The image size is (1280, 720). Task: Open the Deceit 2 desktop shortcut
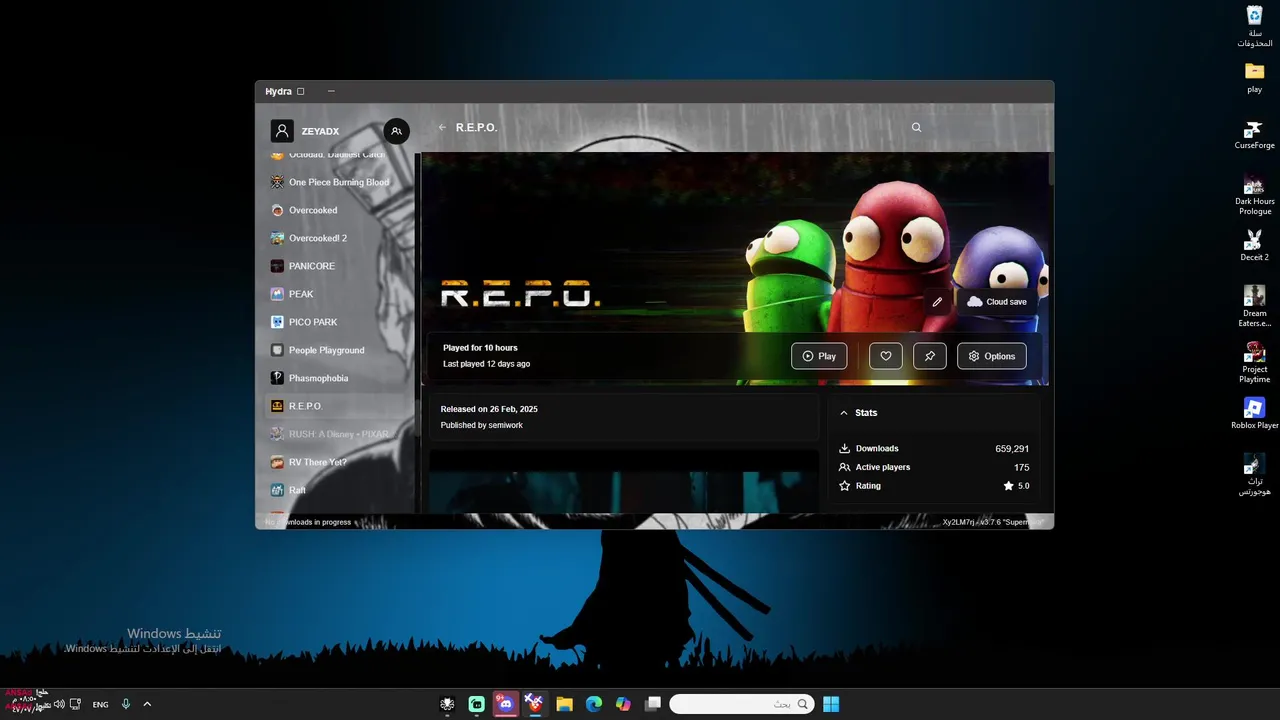[1254, 246]
